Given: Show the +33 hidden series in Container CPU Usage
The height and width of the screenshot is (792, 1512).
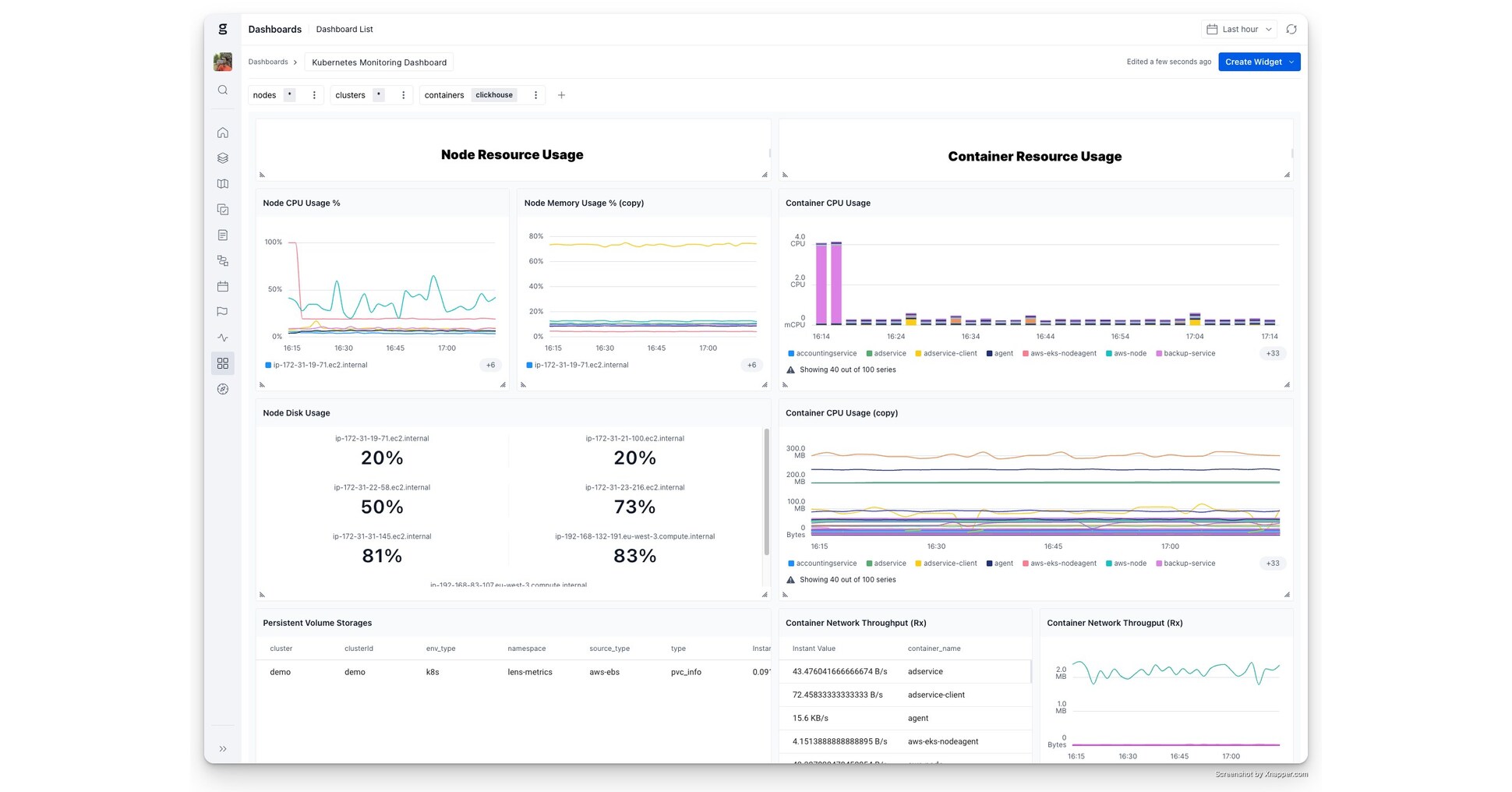Looking at the screenshot, I should tap(1272, 354).
